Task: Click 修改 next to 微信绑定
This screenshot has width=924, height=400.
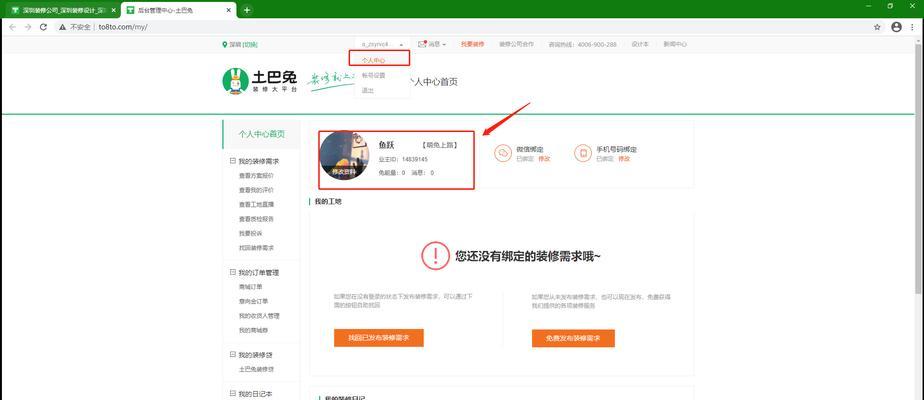Action: pyautogui.click(x=544, y=158)
